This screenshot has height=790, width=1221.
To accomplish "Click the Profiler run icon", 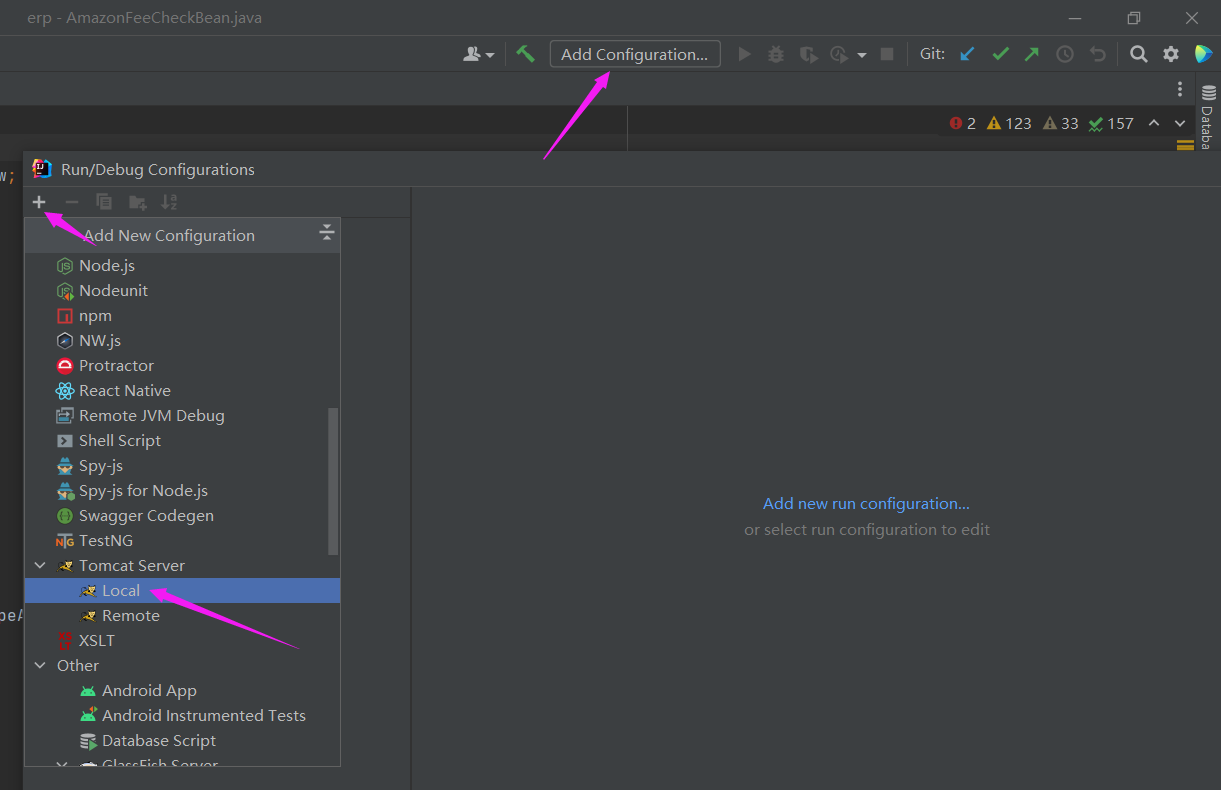I will (839, 54).
